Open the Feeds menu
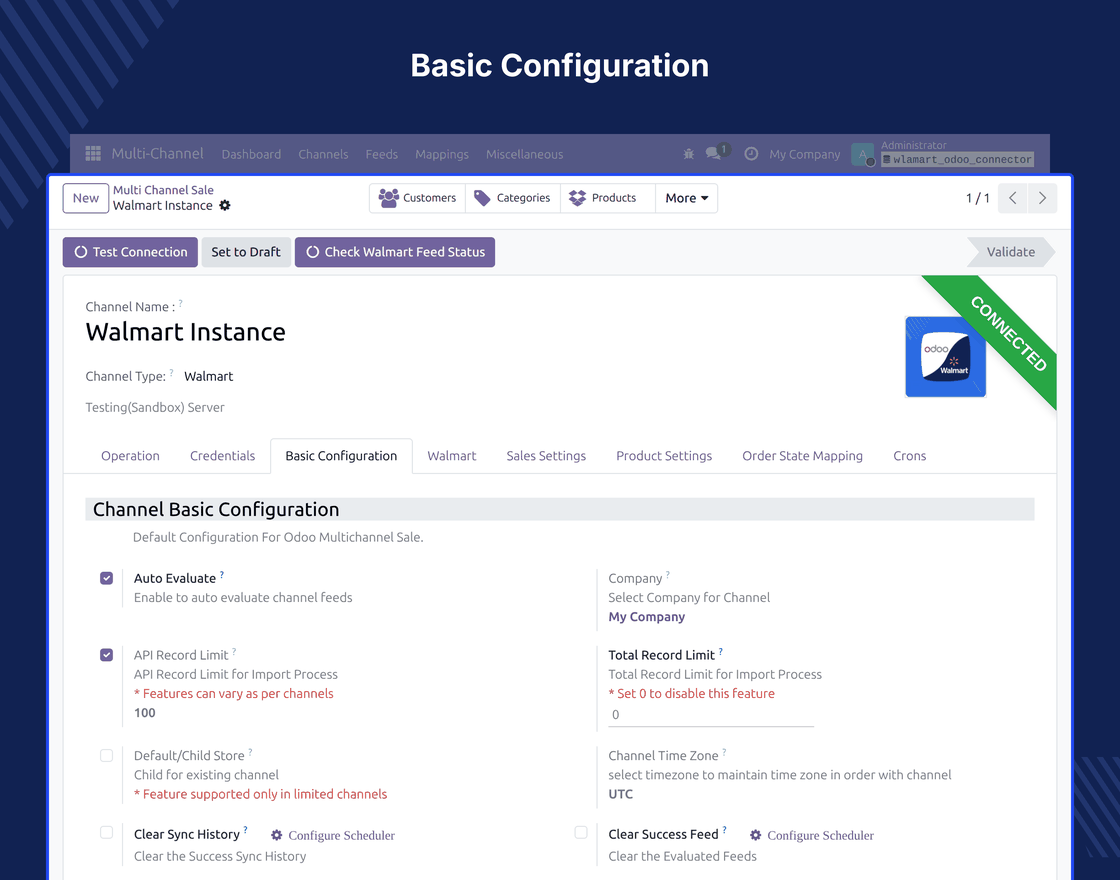The image size is (1120, 880). (381, 154)
